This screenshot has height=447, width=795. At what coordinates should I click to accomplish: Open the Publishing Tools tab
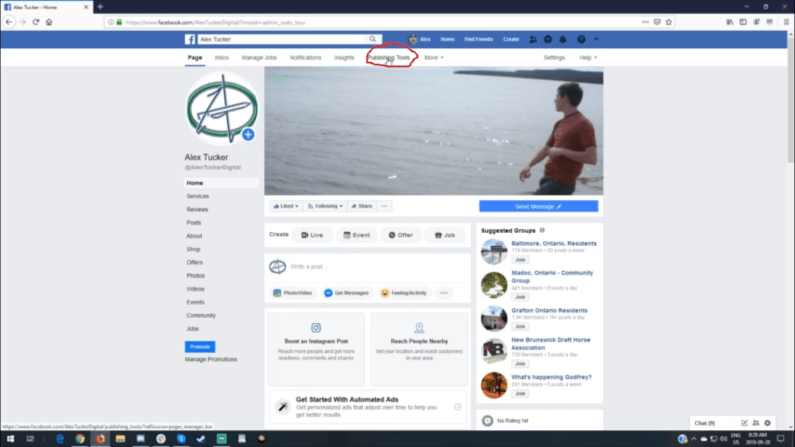pos(389,58)
